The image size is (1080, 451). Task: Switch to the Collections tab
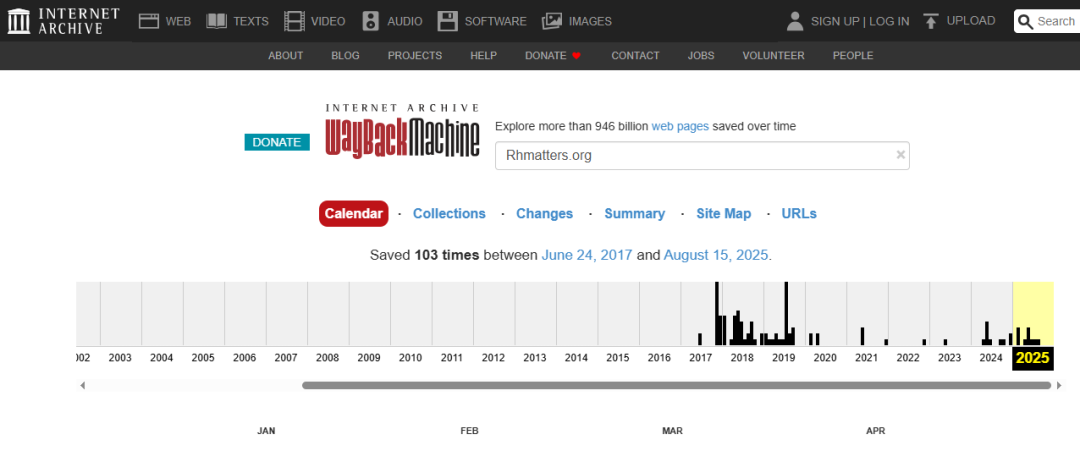[x=449, y=213]
